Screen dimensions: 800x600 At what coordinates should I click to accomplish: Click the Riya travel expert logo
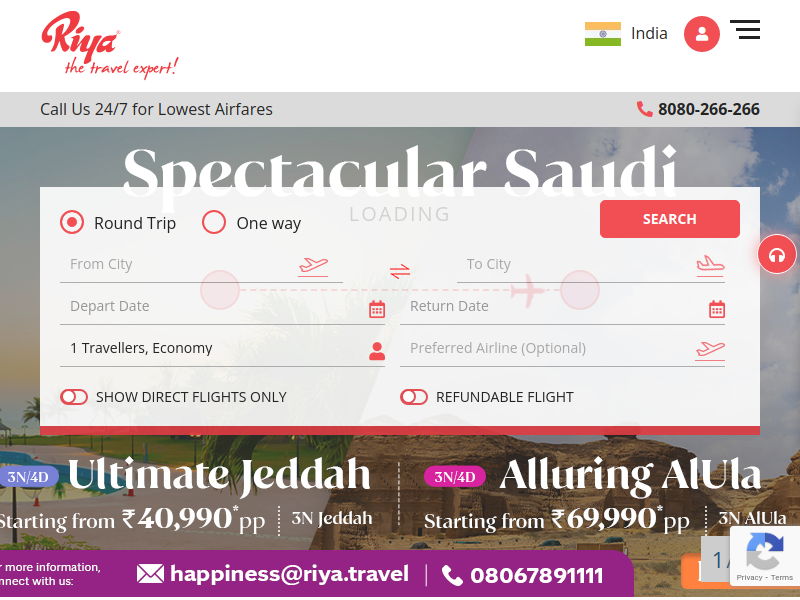pyautogui.click(x=110, y=45)
